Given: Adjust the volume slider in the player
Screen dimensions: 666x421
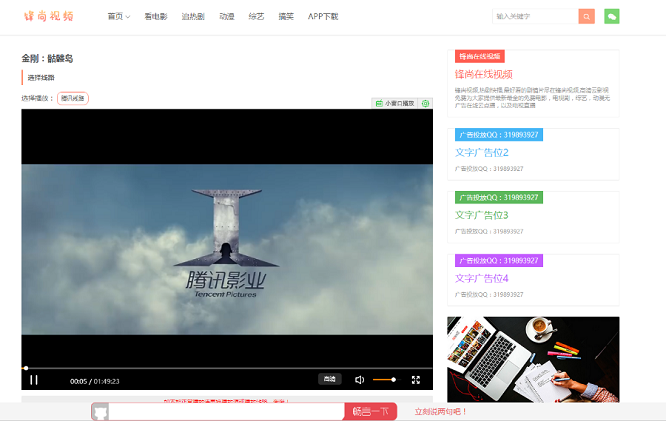Looking at the screenshot, I should tap(384, 380).
